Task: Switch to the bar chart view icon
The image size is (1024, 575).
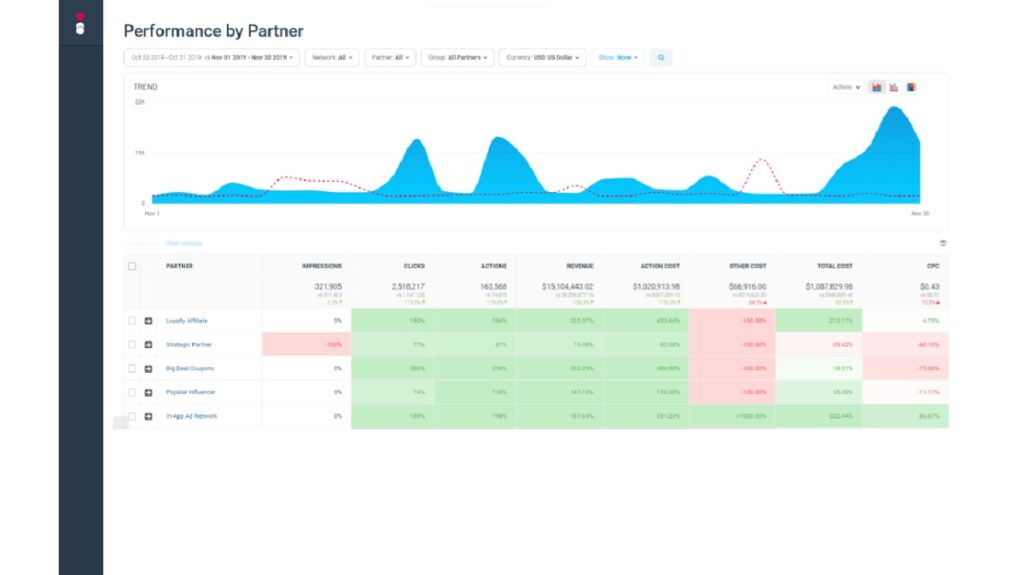Action: [x=893, y=87]
